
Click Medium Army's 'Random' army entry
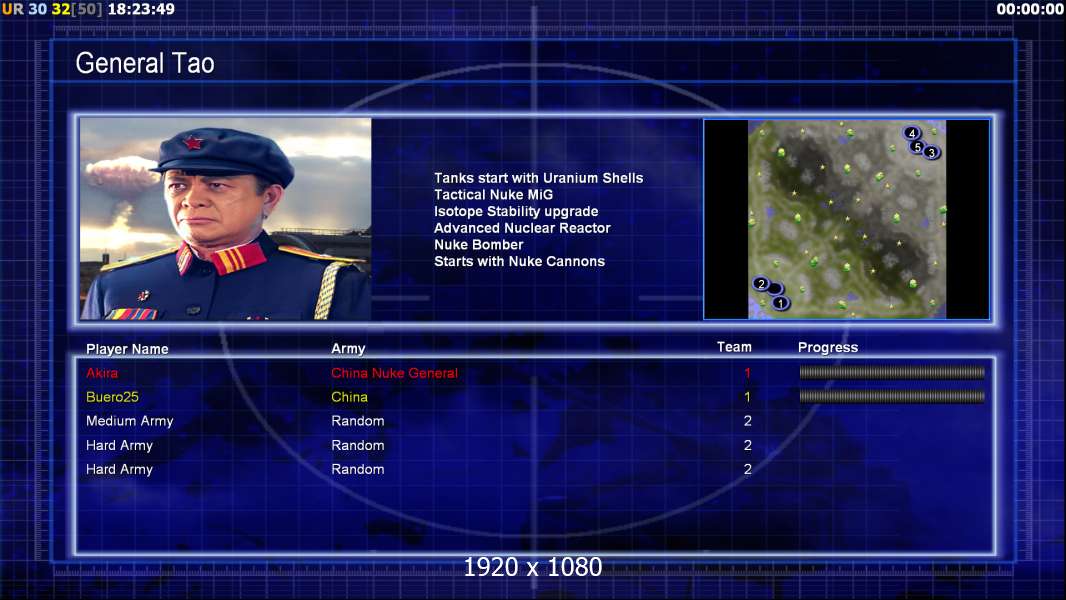(x=358, y=421)
